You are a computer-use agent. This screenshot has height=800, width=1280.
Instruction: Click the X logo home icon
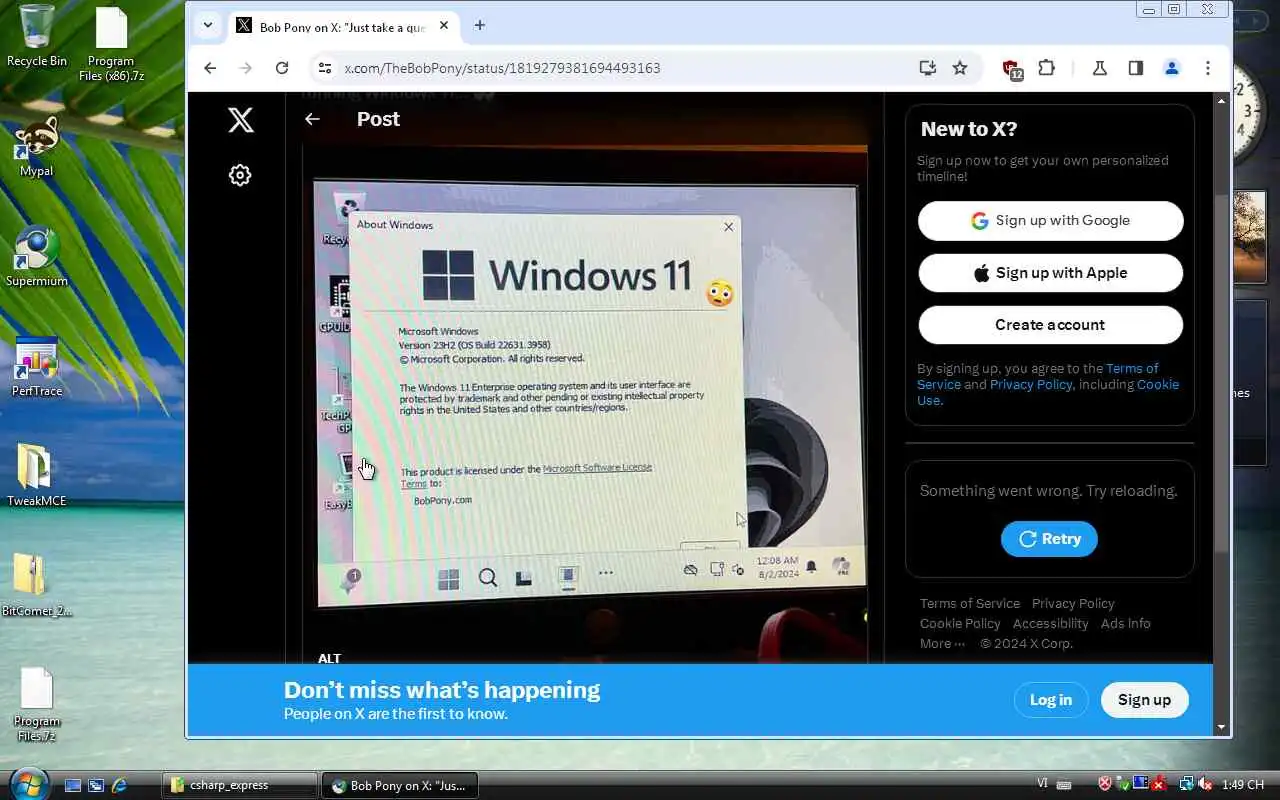(240, 120)
